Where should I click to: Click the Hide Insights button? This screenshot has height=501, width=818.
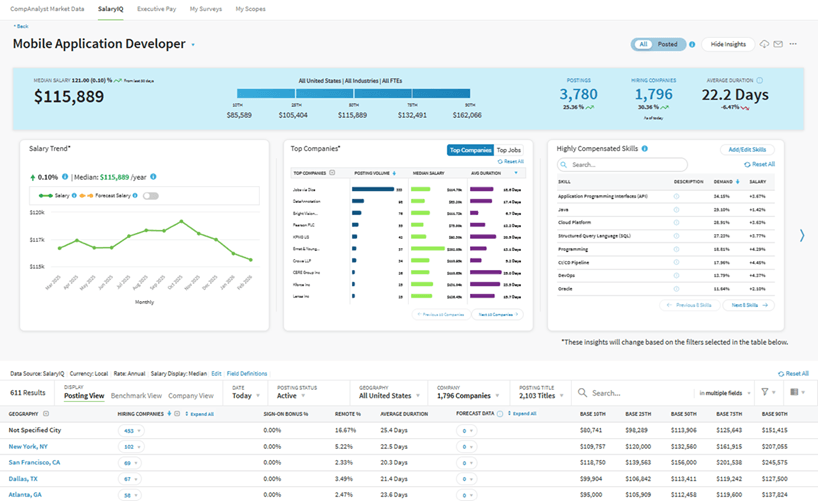(728, 44)
